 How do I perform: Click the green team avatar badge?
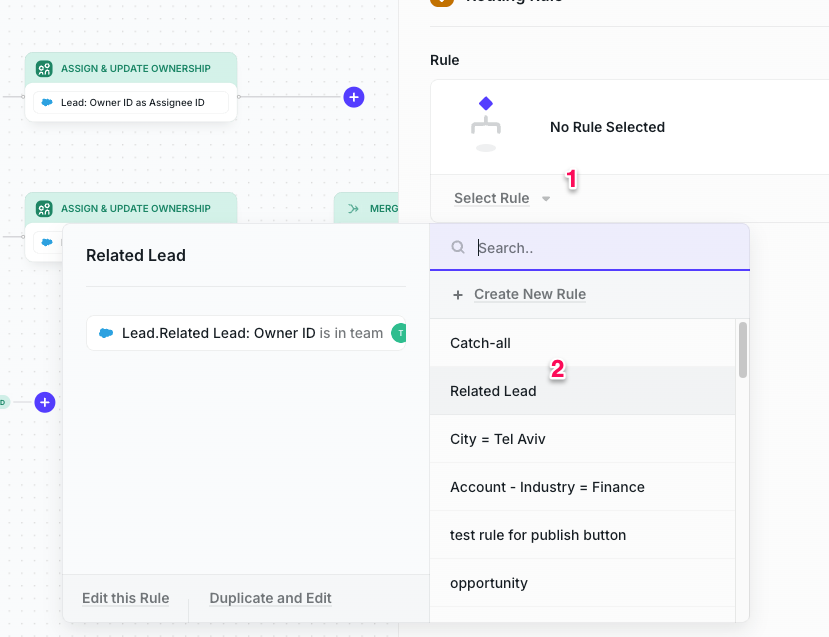tap(399, 333)
